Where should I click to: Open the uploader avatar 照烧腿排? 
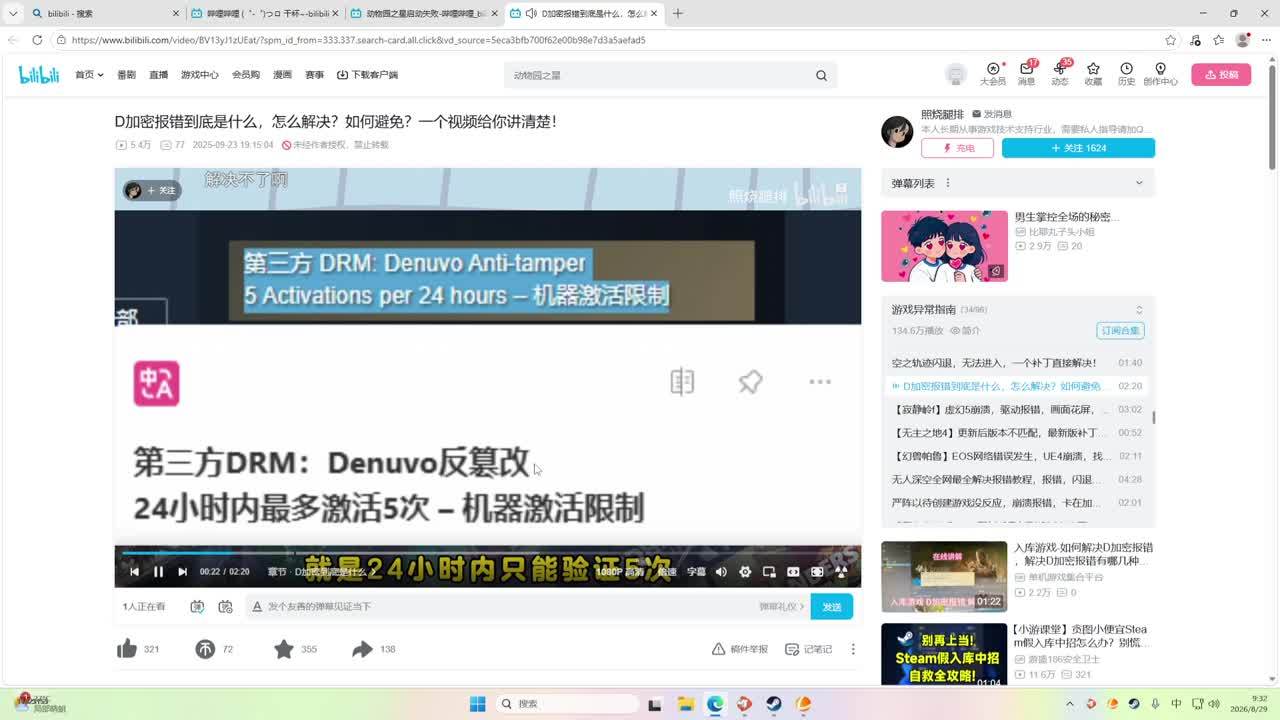tap(897, 131)
